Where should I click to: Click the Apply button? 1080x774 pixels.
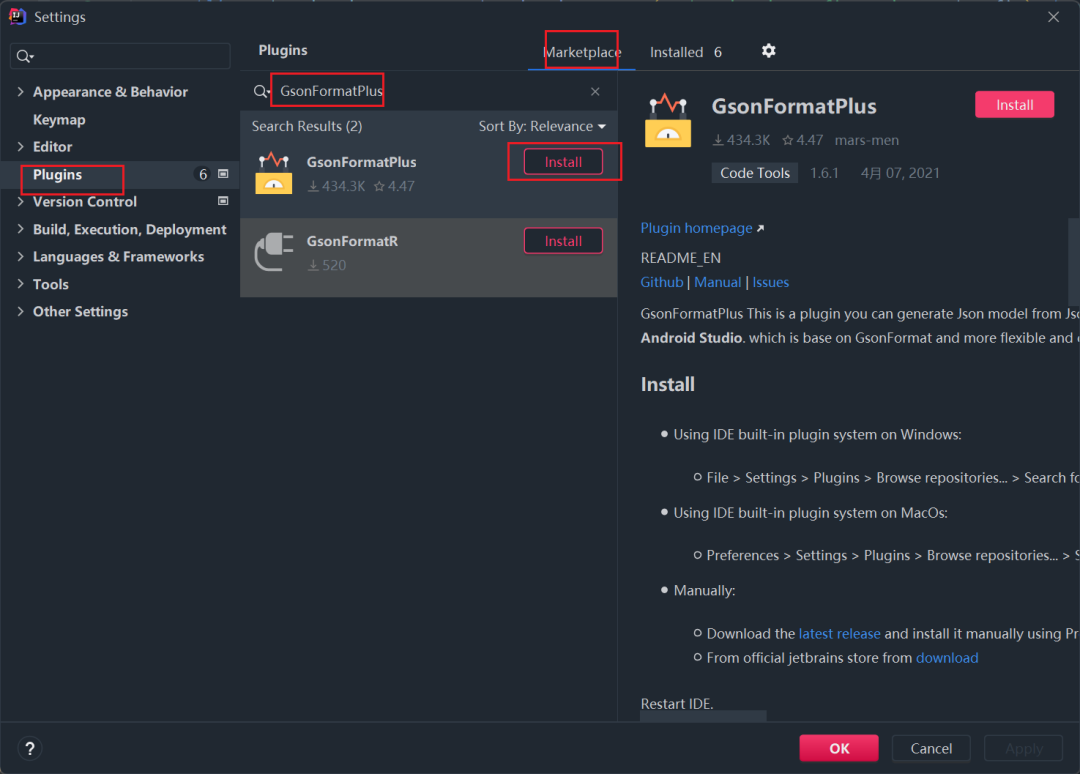(1024, 749)
